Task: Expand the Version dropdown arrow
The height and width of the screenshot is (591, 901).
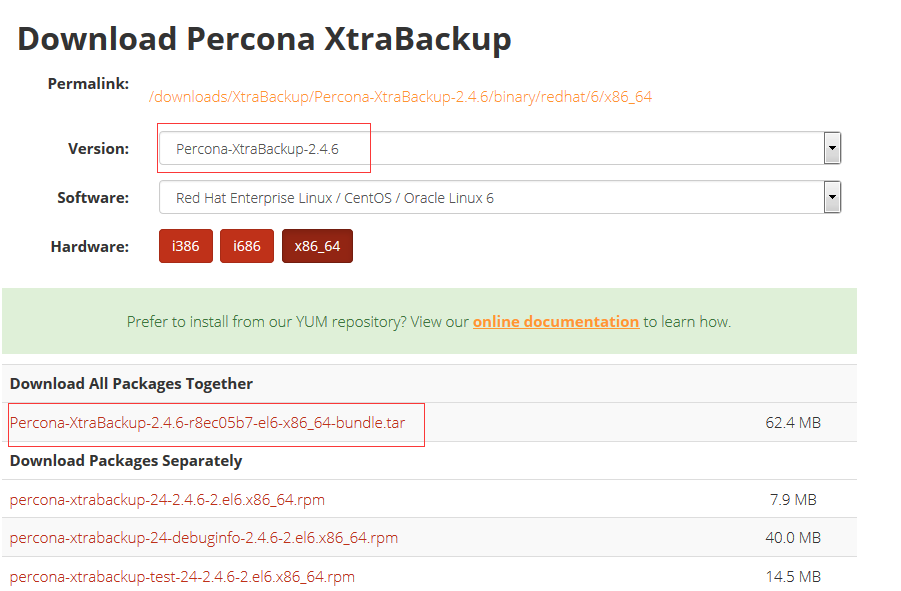Action: tap(831, 147)
